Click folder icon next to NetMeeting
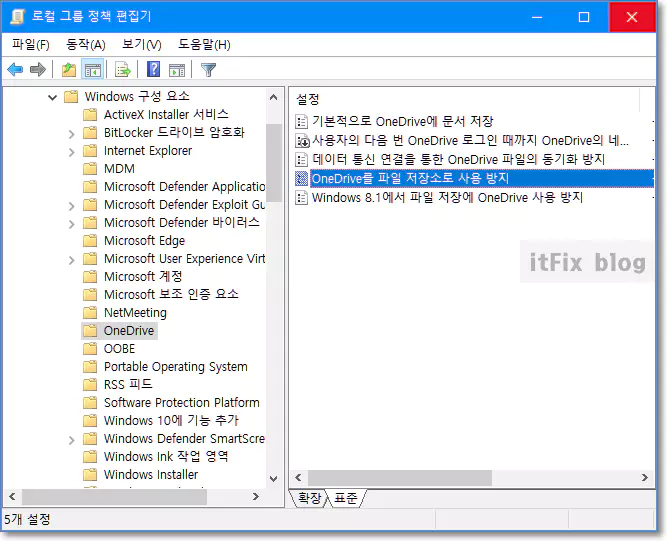This screenshot has width=667, height=541. pyautogui.click(x=90, y=313)
